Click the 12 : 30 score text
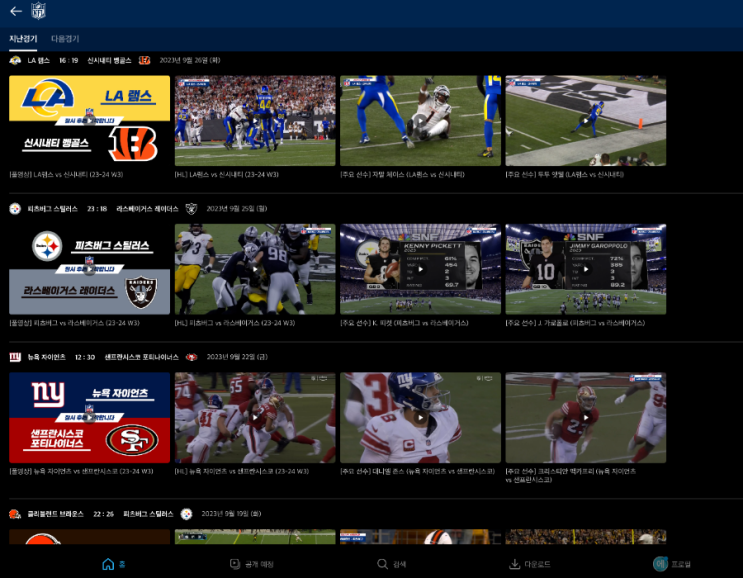 pyautogui.click(x=85, y=357)
